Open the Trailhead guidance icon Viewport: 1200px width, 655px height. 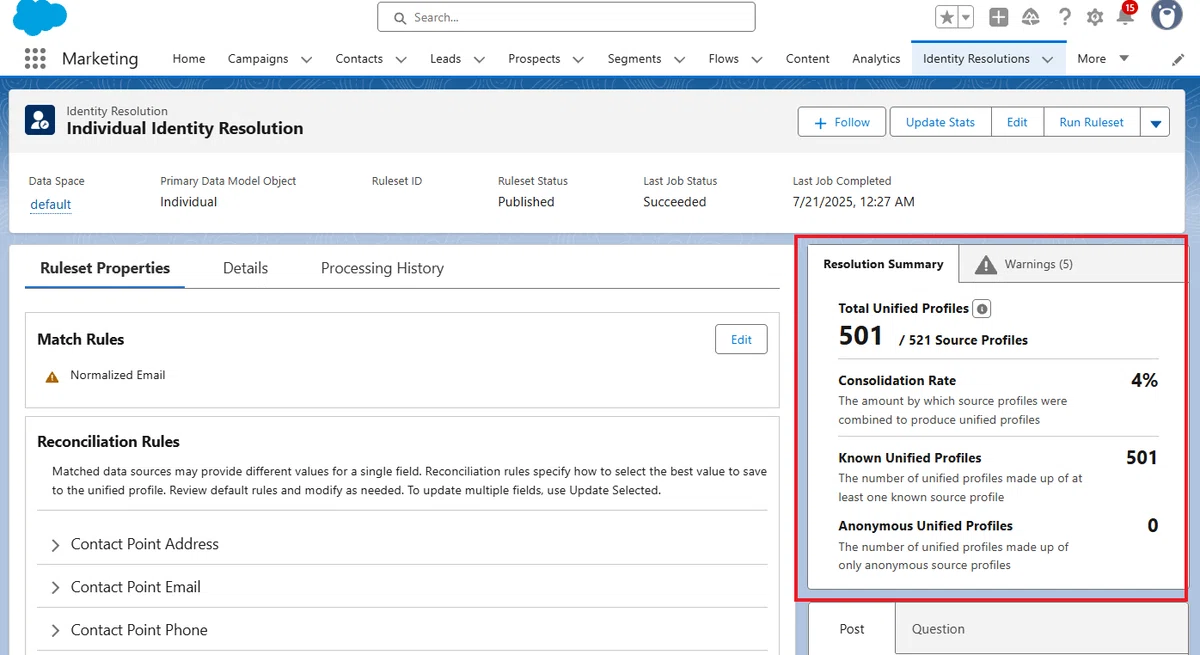tap(1031, 17)
